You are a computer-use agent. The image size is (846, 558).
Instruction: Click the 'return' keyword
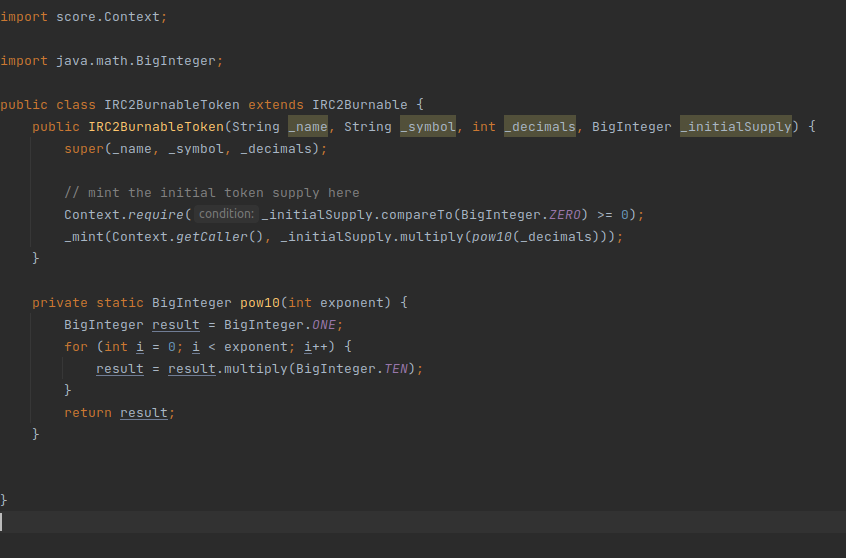pyautogui.click(x=88, y=412)
